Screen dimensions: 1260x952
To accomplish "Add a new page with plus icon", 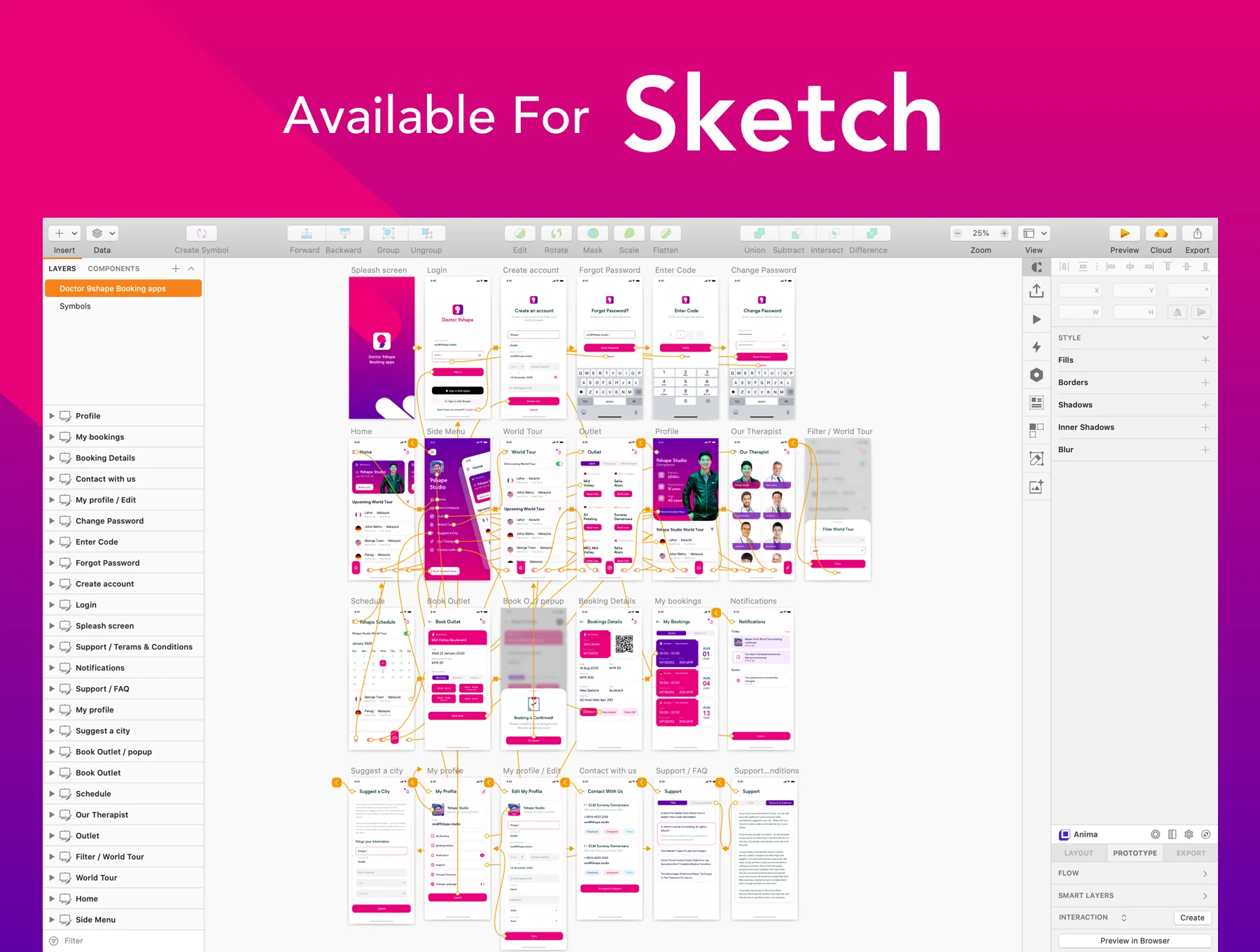I will pyautogui.click(x=176, y=269).
